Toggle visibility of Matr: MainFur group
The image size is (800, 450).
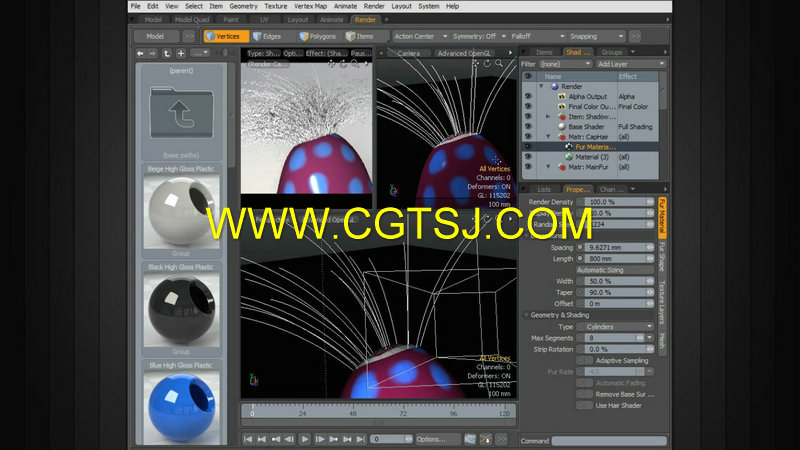pos(528,167)
